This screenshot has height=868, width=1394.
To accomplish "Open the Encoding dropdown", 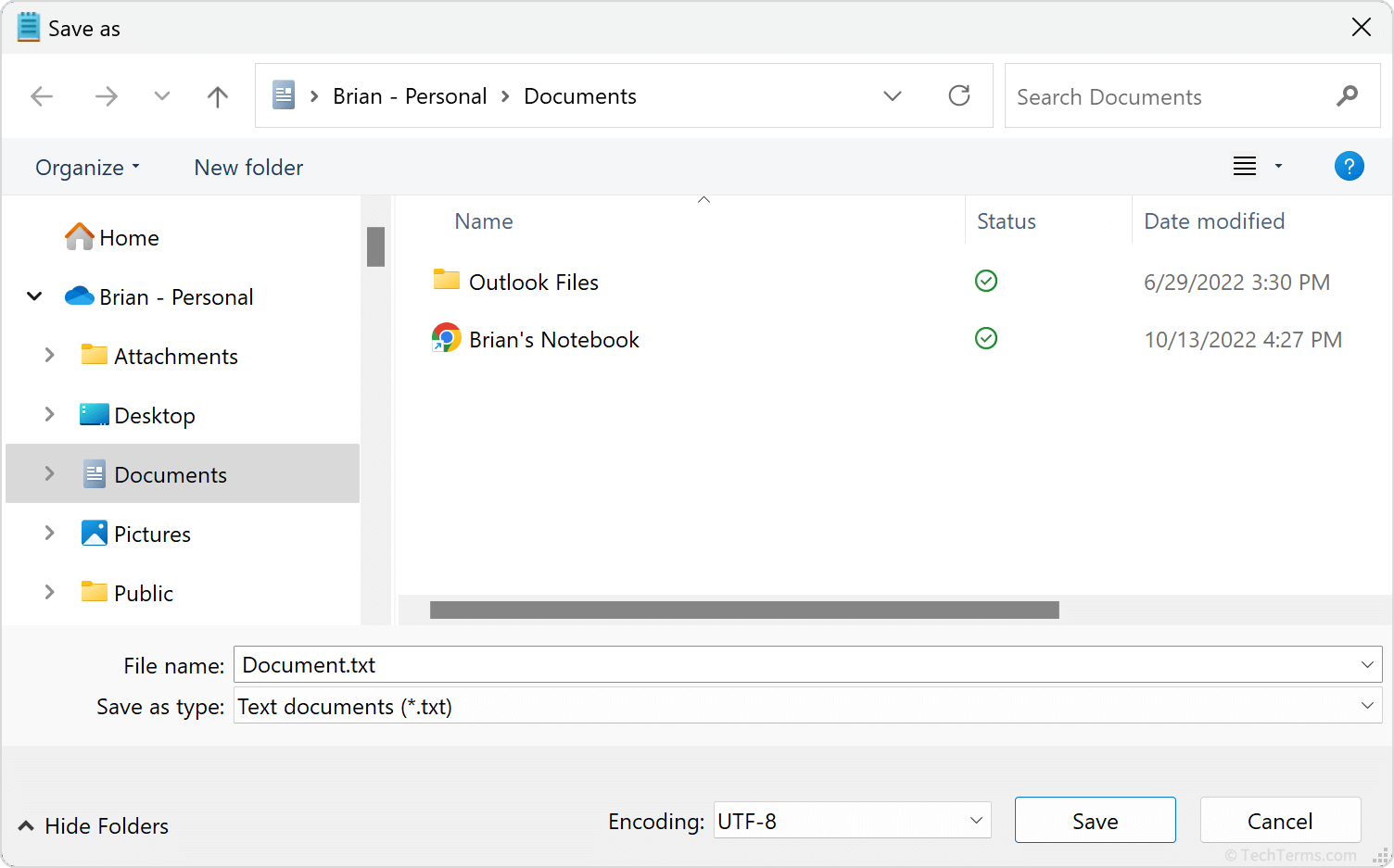I will 975,820.
